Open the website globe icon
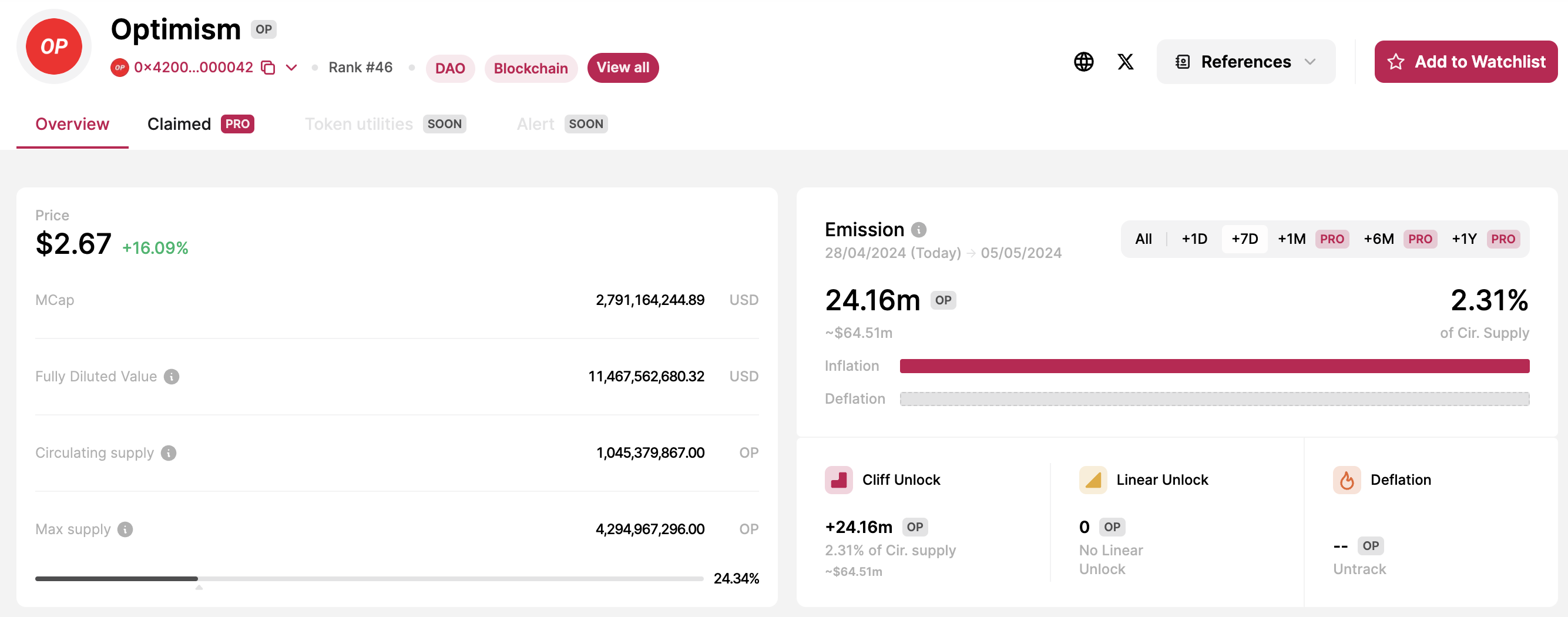The height and width of the screenshot is (617, 1568). click(x=1083, y=62)
